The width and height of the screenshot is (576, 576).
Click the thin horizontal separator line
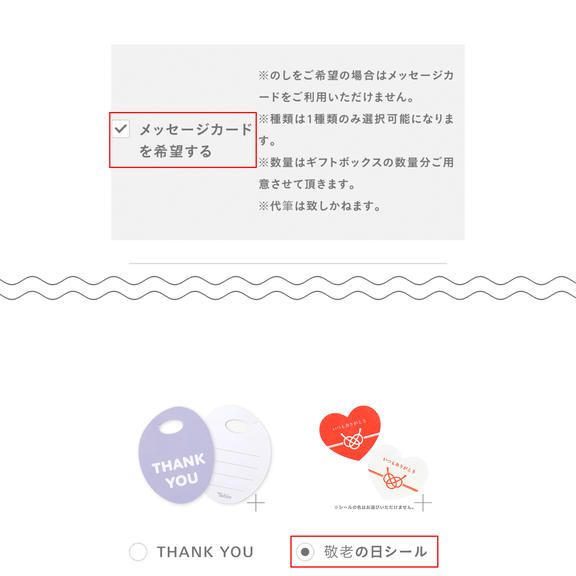pos(288,263)
